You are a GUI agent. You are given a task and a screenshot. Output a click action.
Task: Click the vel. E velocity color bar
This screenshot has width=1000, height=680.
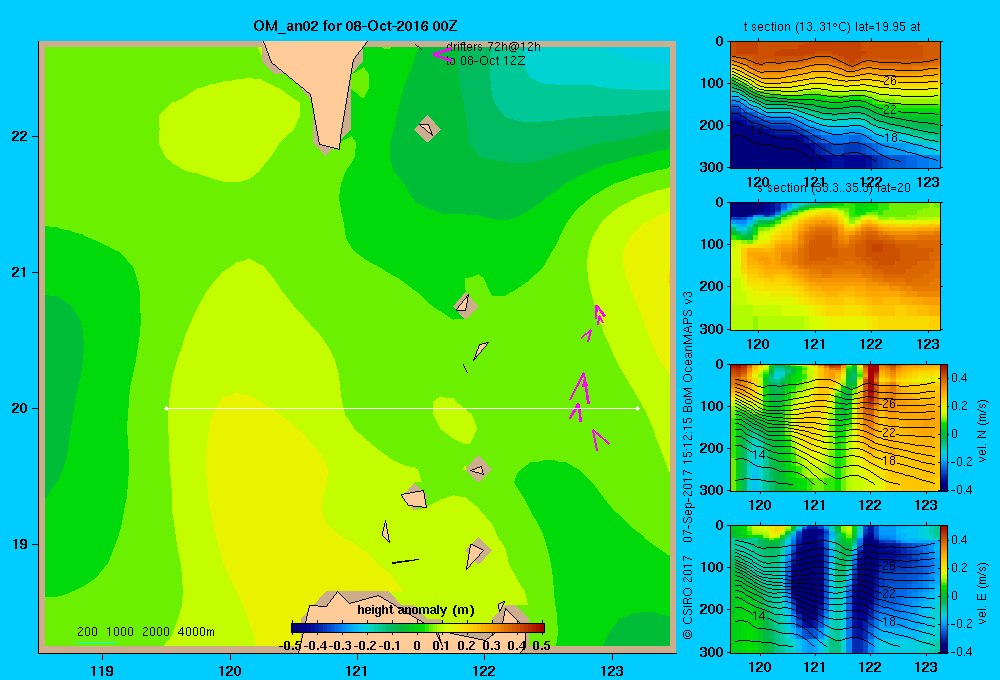pos(945,589)
